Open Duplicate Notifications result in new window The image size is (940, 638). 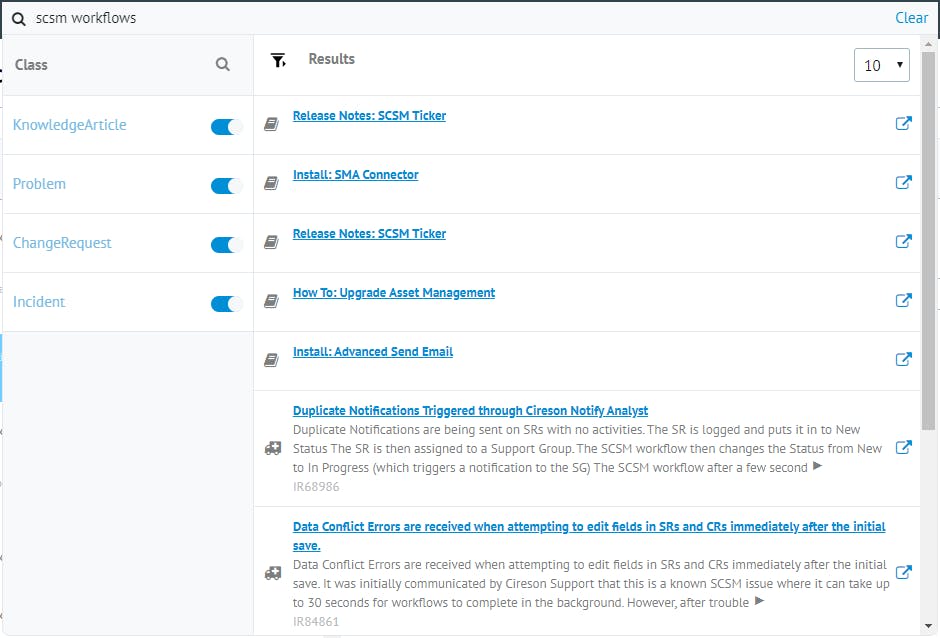tap(903, 447)
